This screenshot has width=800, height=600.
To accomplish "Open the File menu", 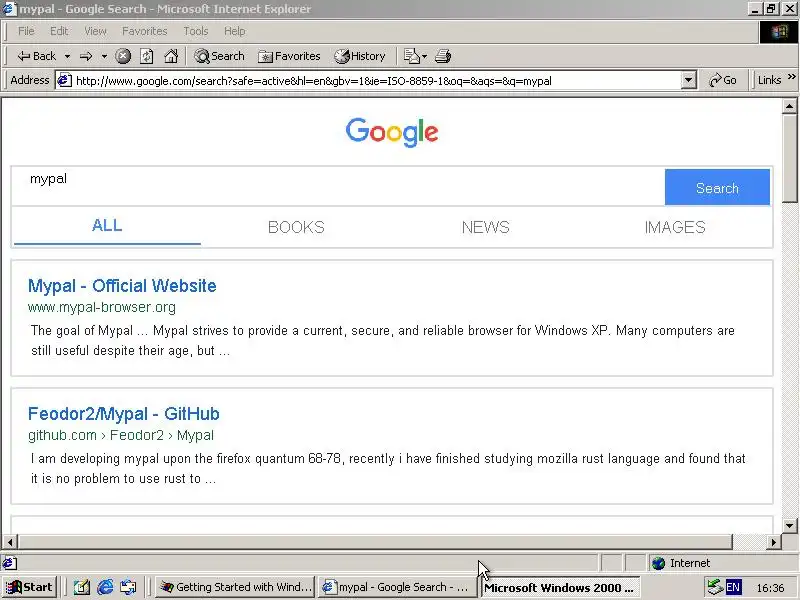I will click(26, 31).
